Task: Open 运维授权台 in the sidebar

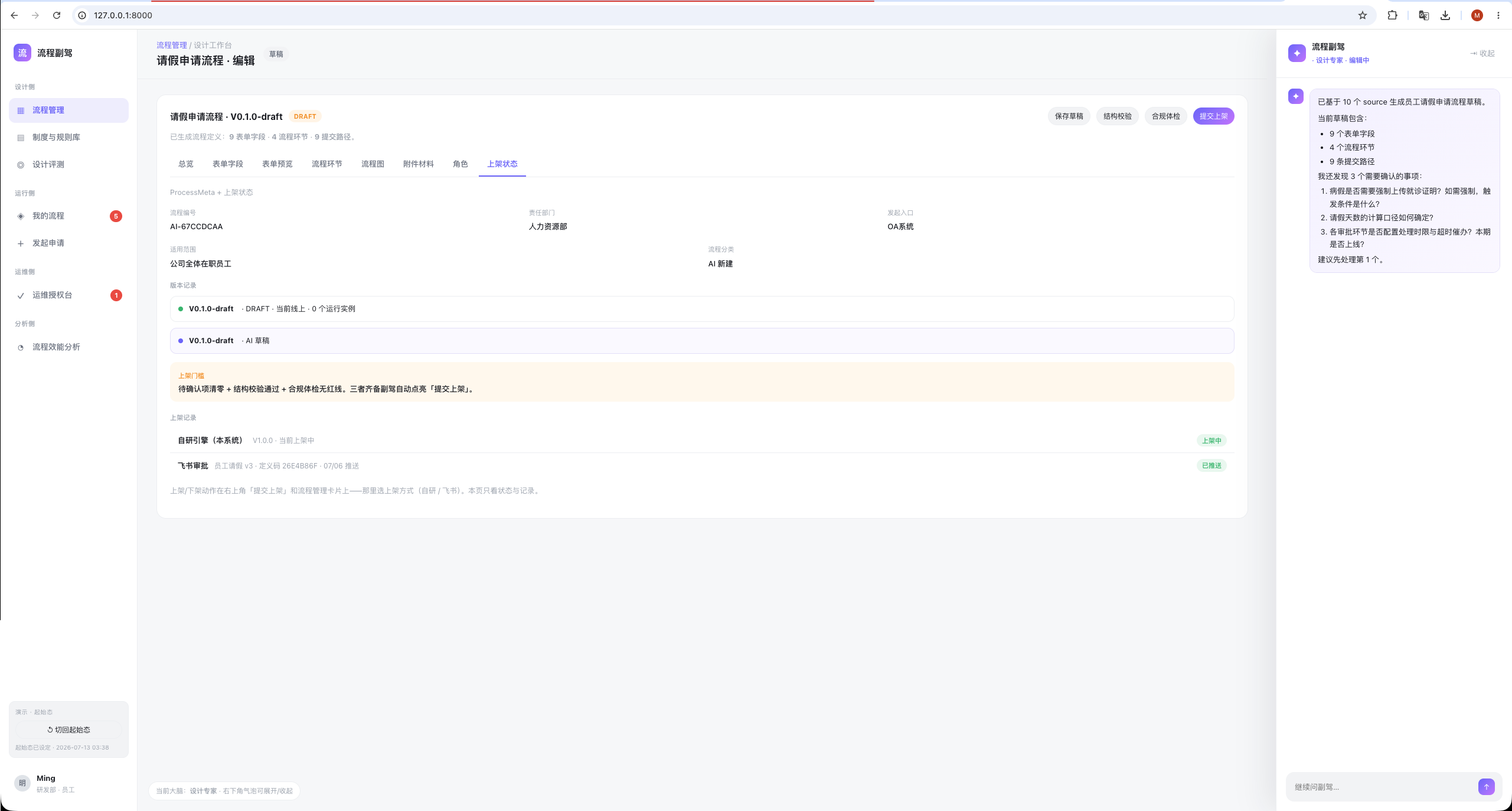Action: point(68,295)
